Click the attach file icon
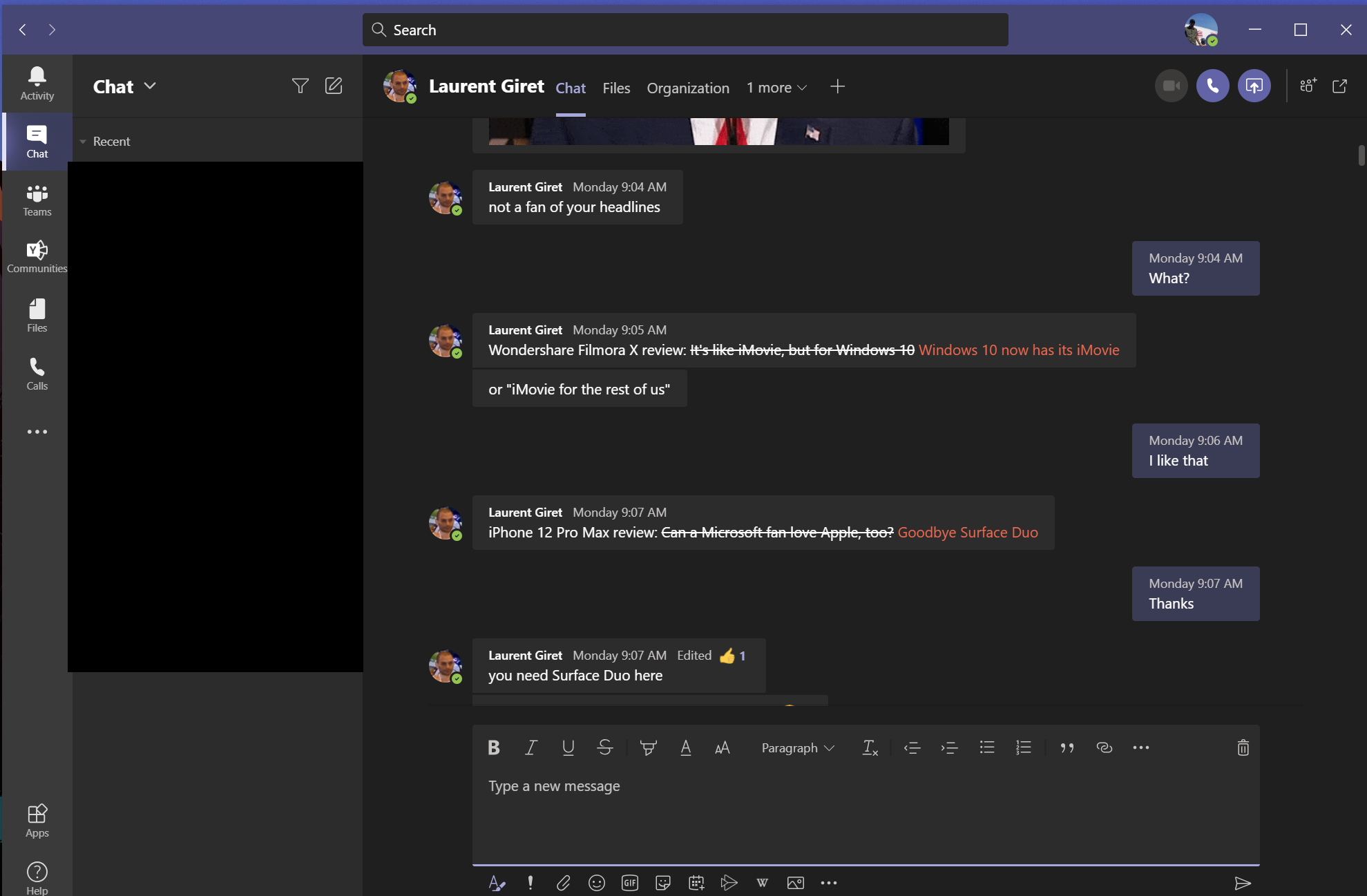 pos(564,881)
